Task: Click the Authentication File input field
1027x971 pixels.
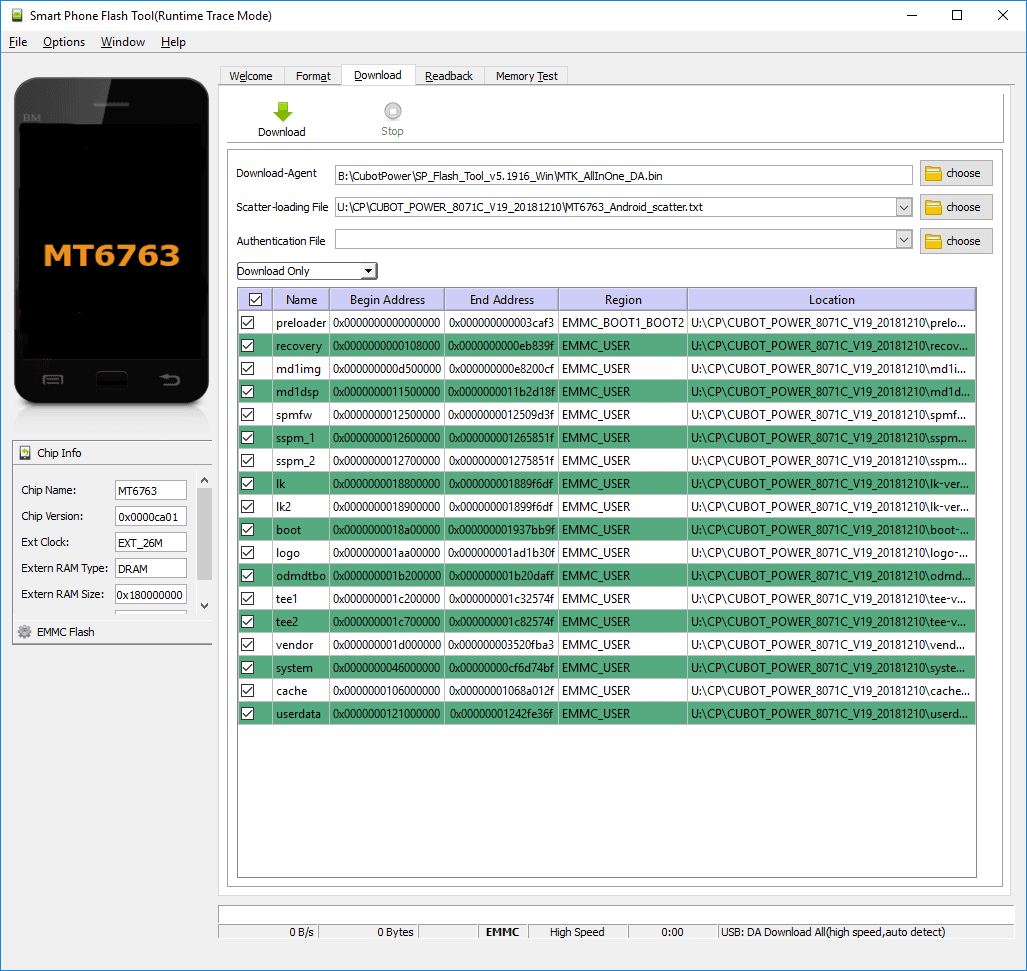Action: coord(616,240)
